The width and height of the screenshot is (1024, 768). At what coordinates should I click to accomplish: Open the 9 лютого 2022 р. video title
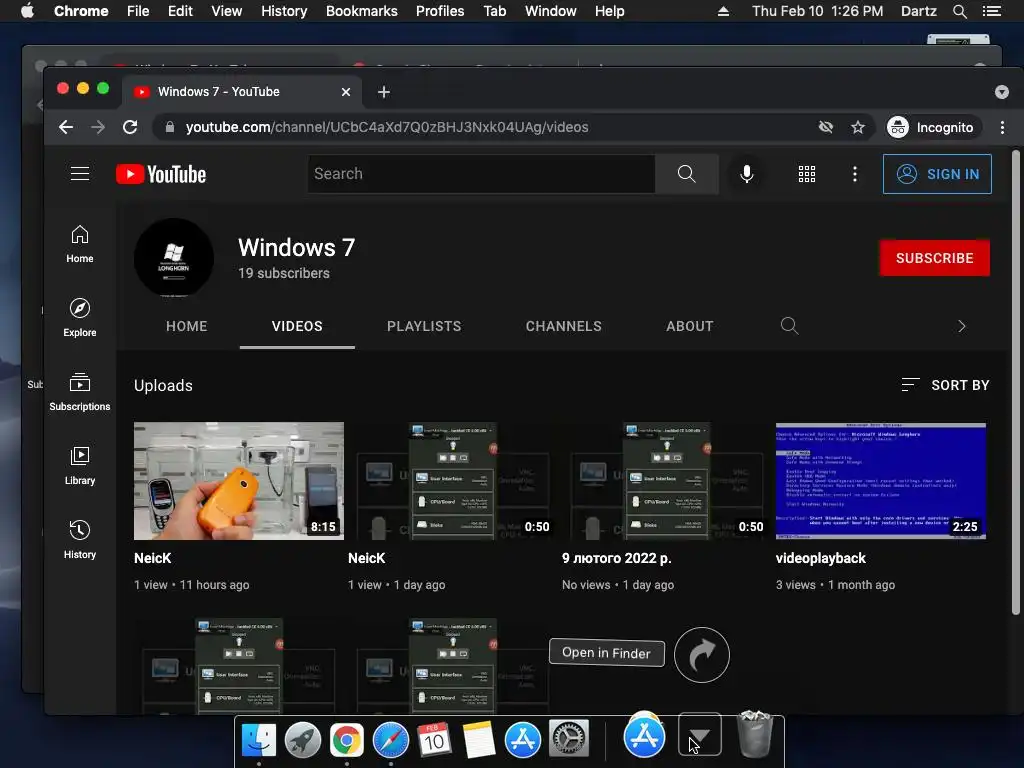click(616, 558)
